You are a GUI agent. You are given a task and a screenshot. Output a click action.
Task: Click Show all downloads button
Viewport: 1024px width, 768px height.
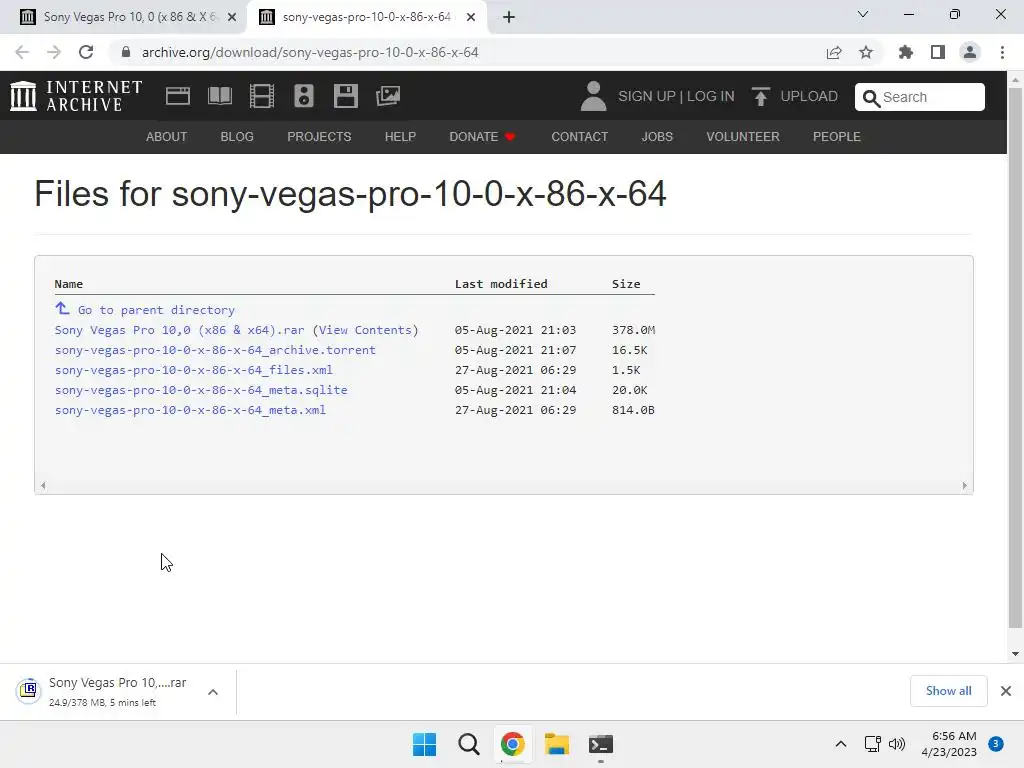tap(948, 691)
